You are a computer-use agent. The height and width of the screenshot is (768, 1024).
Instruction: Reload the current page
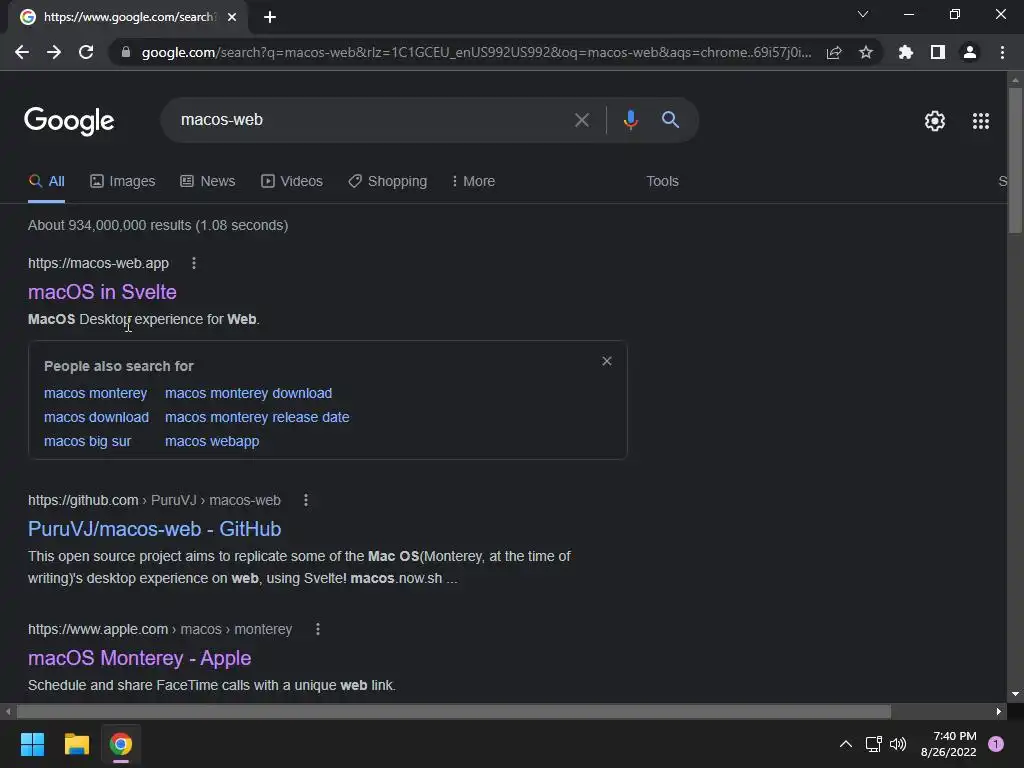(86, 52)
